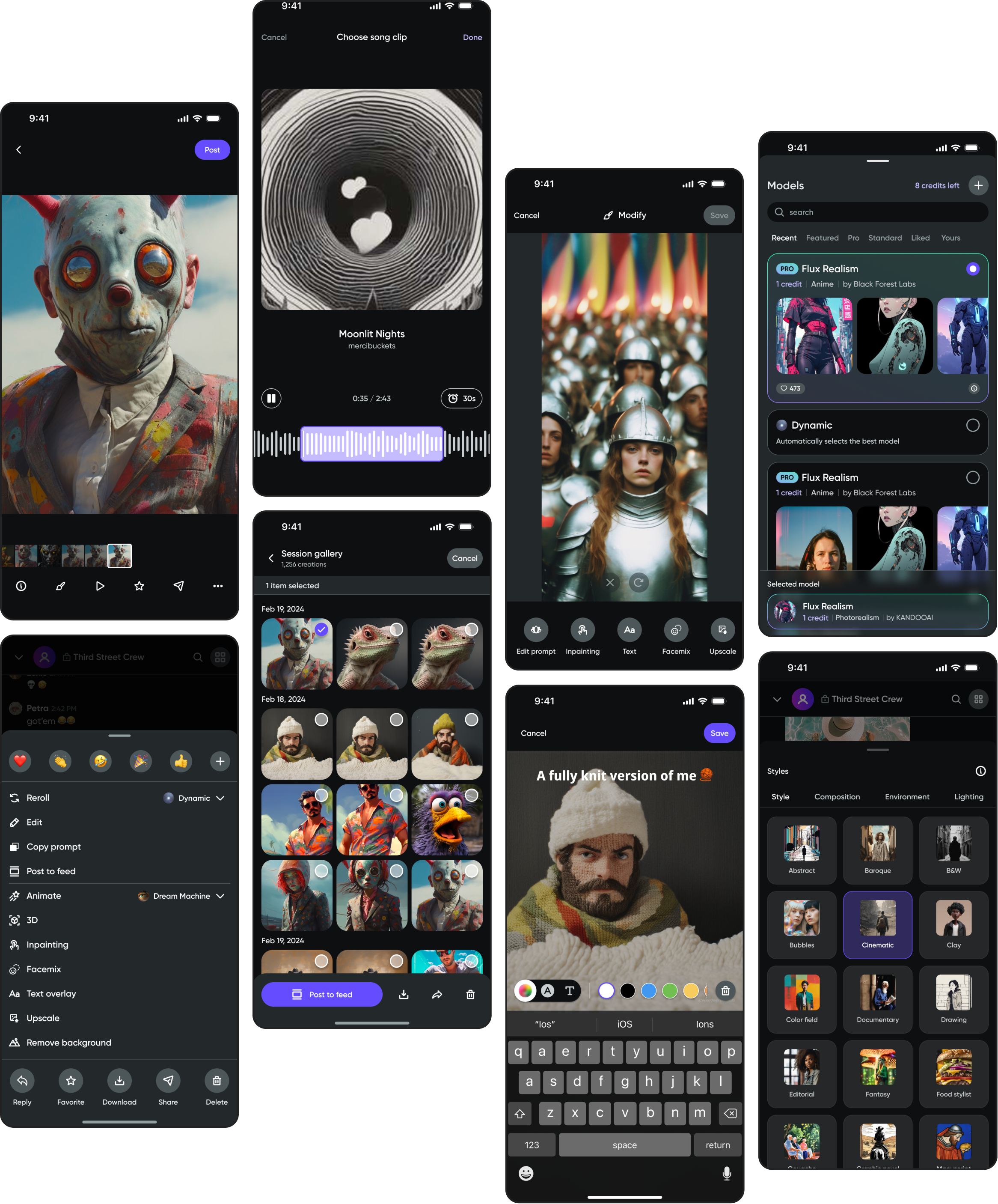Image resolution: width=998 pixels, height=1204 pixels.
Task: Delete selected gallery items with trash icon
Action: [x=470, y=994]
